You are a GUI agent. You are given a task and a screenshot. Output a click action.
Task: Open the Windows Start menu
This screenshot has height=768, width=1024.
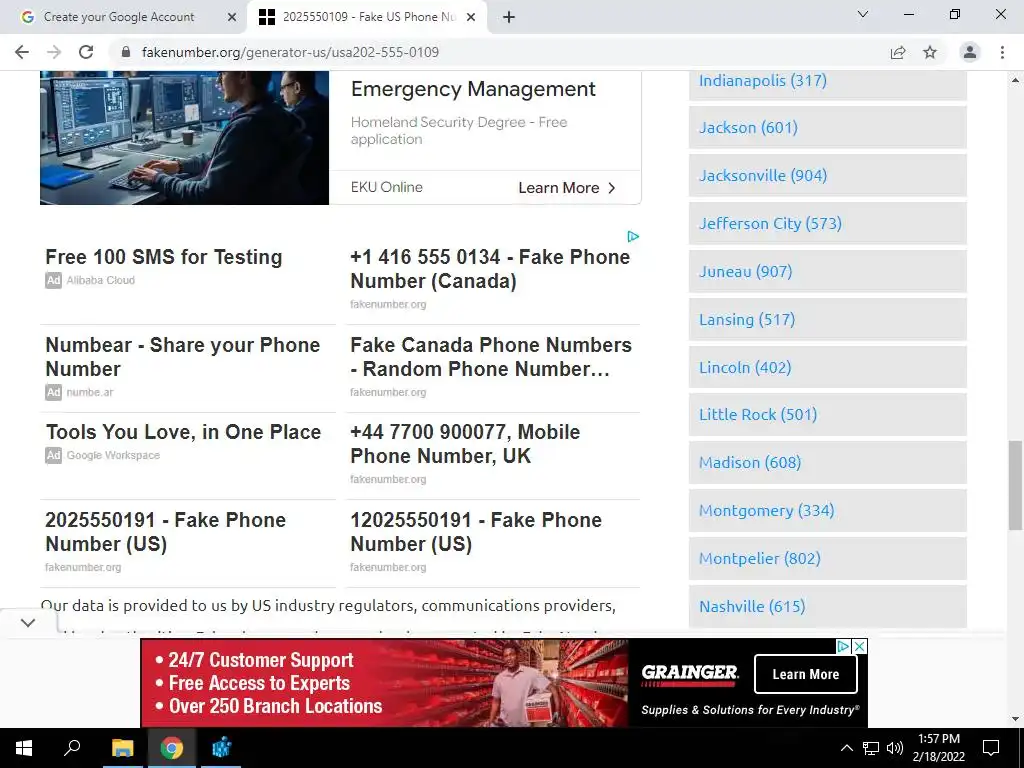click(24, 748)
